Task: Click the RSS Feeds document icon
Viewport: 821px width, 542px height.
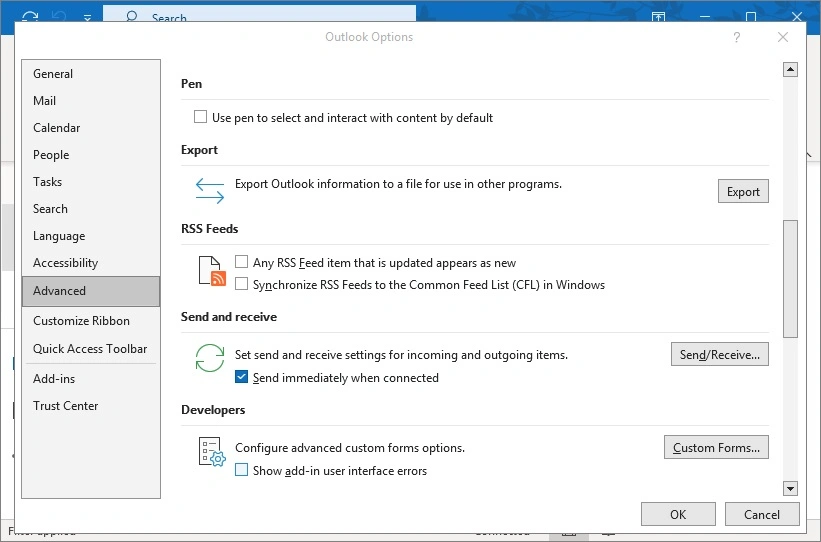Action: coord(212,271)
